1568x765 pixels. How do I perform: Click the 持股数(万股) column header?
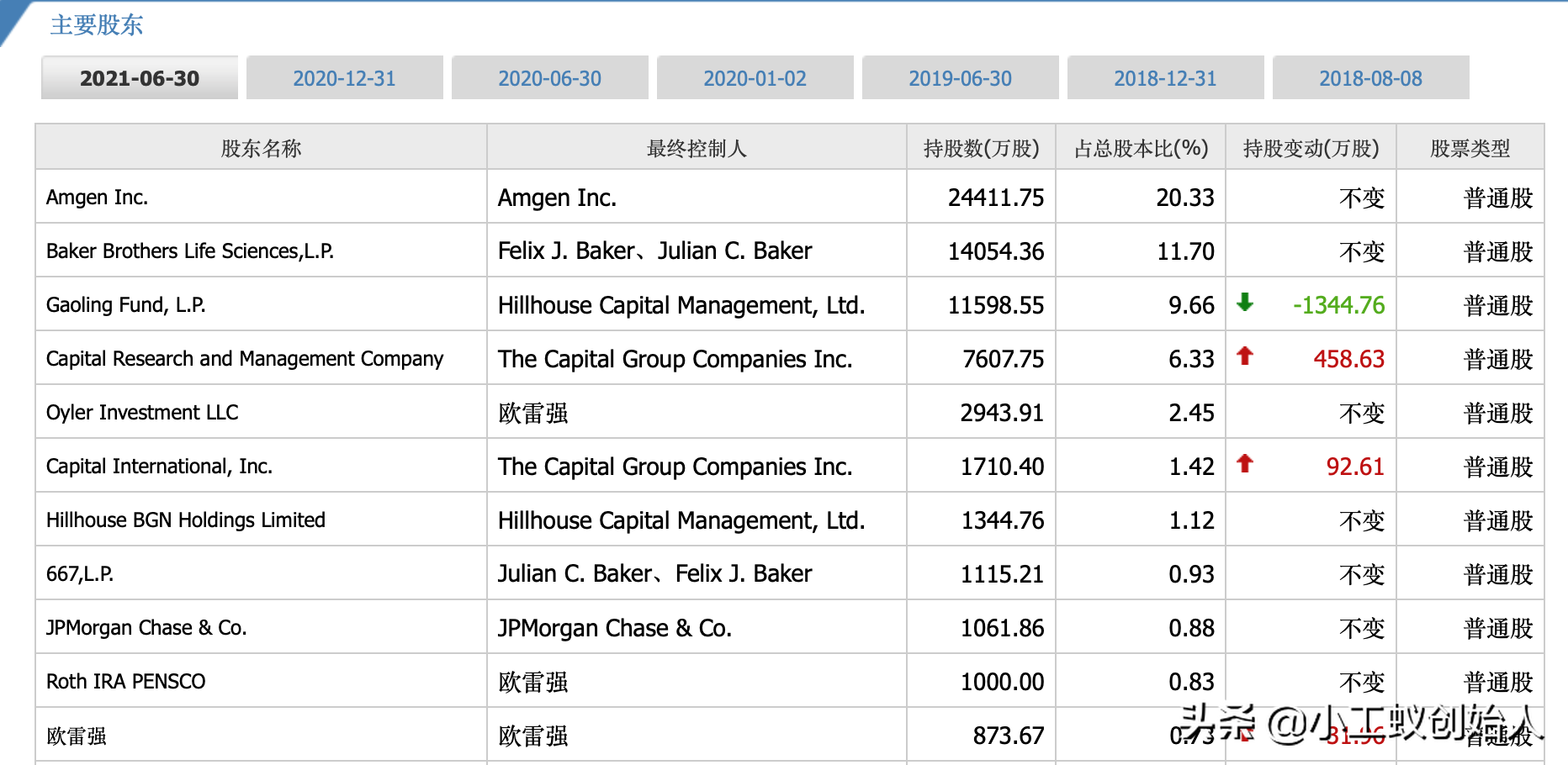982,148
